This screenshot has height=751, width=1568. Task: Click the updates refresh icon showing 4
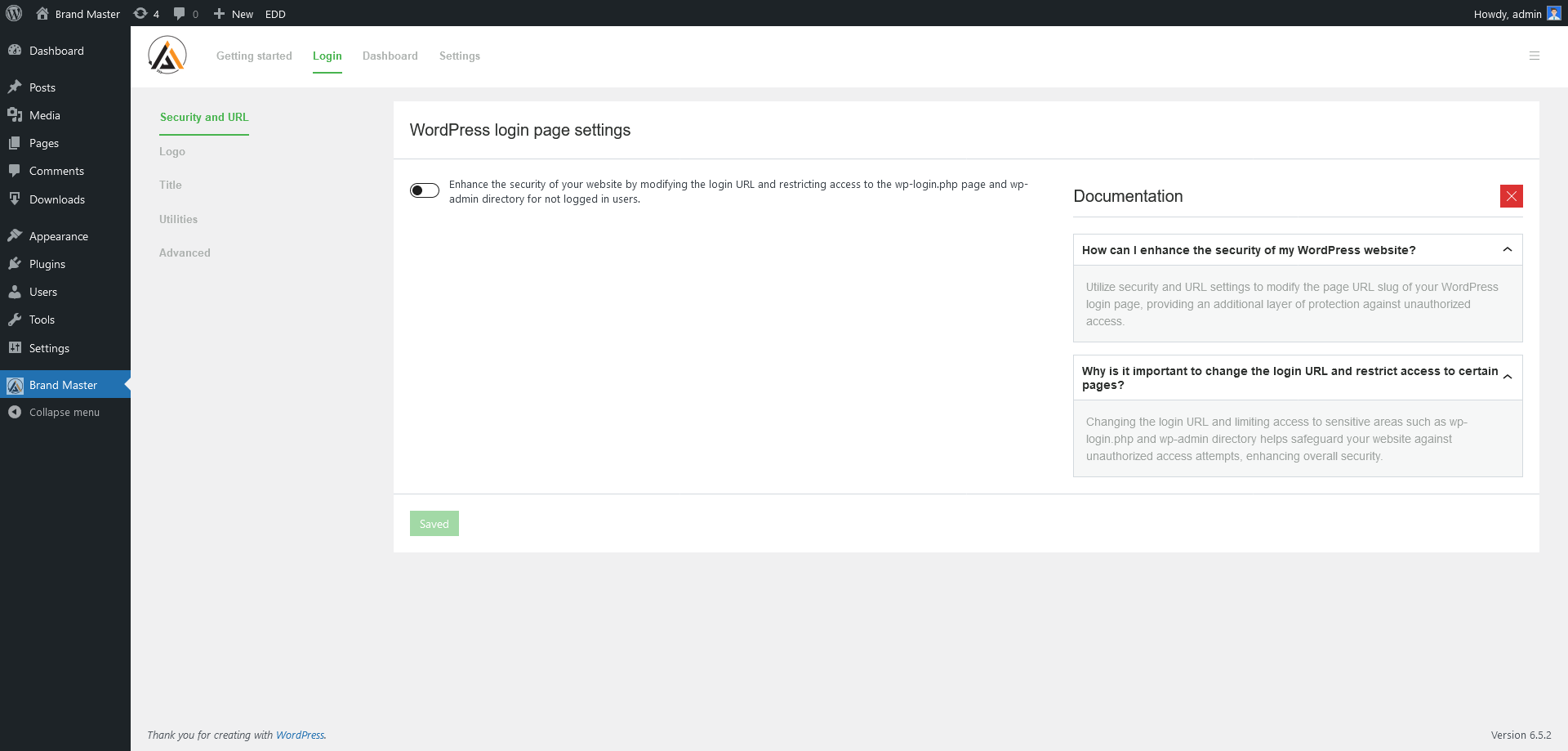(140, 13)
